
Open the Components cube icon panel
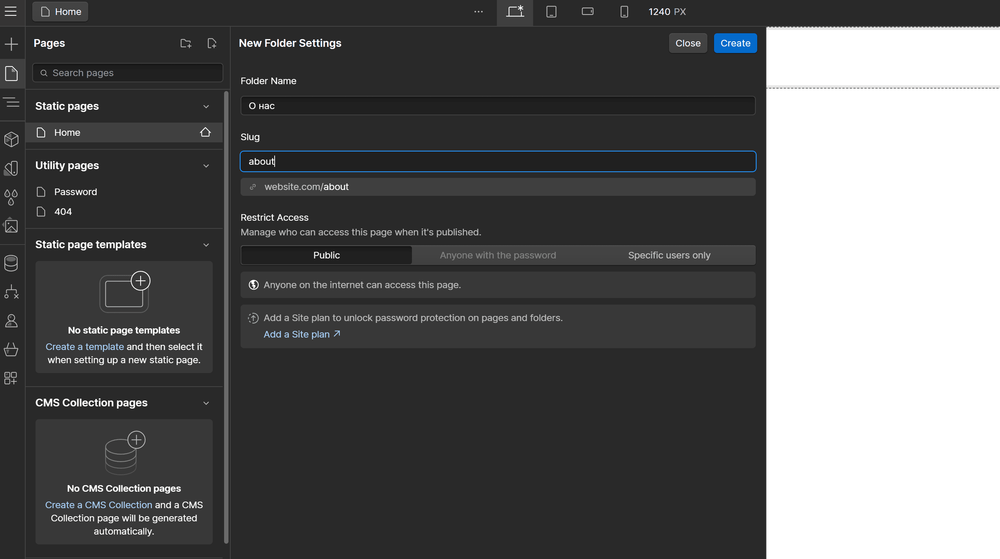tap(12, 139)
